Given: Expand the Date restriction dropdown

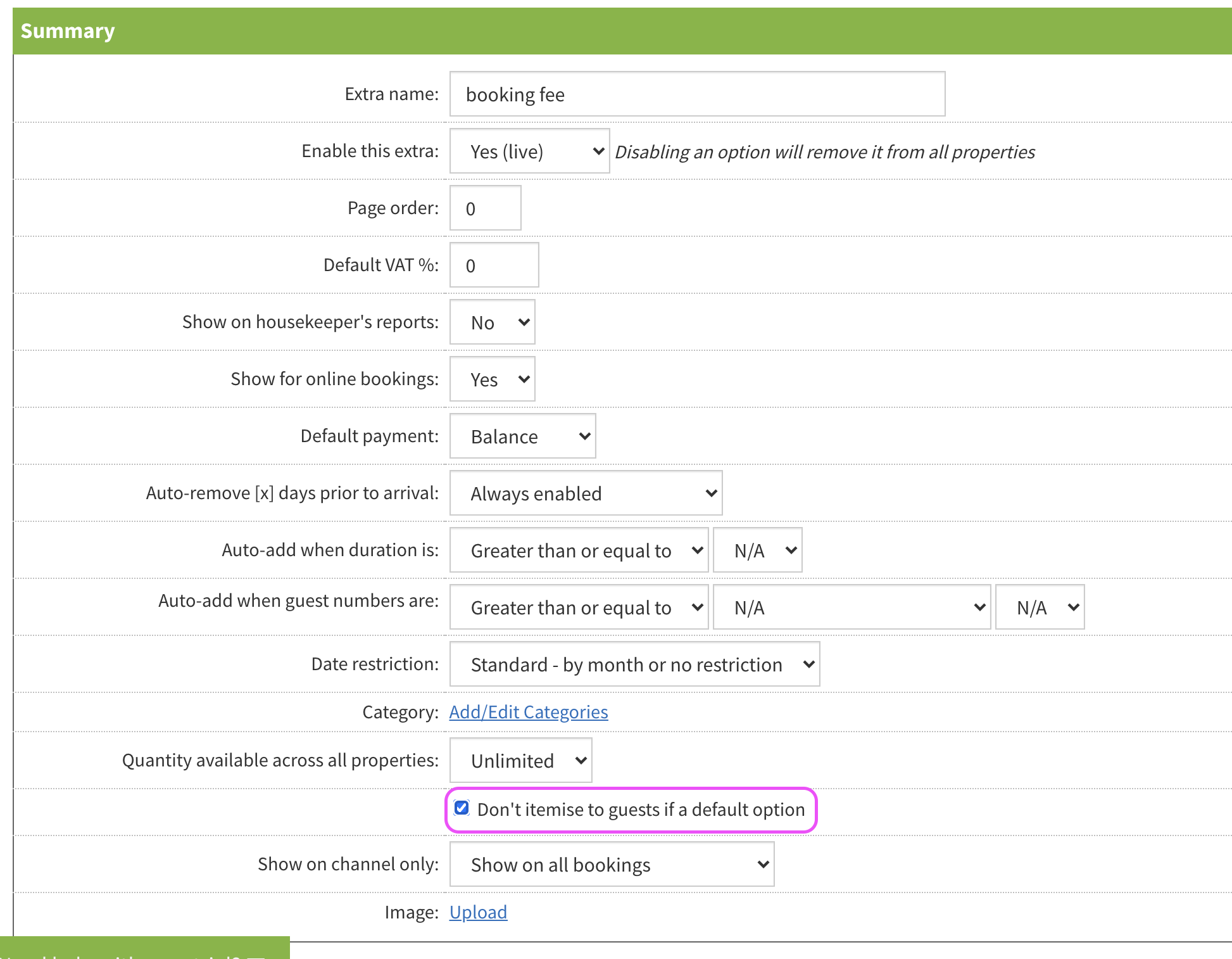Looking at the screenshot, I should (634, 664).
